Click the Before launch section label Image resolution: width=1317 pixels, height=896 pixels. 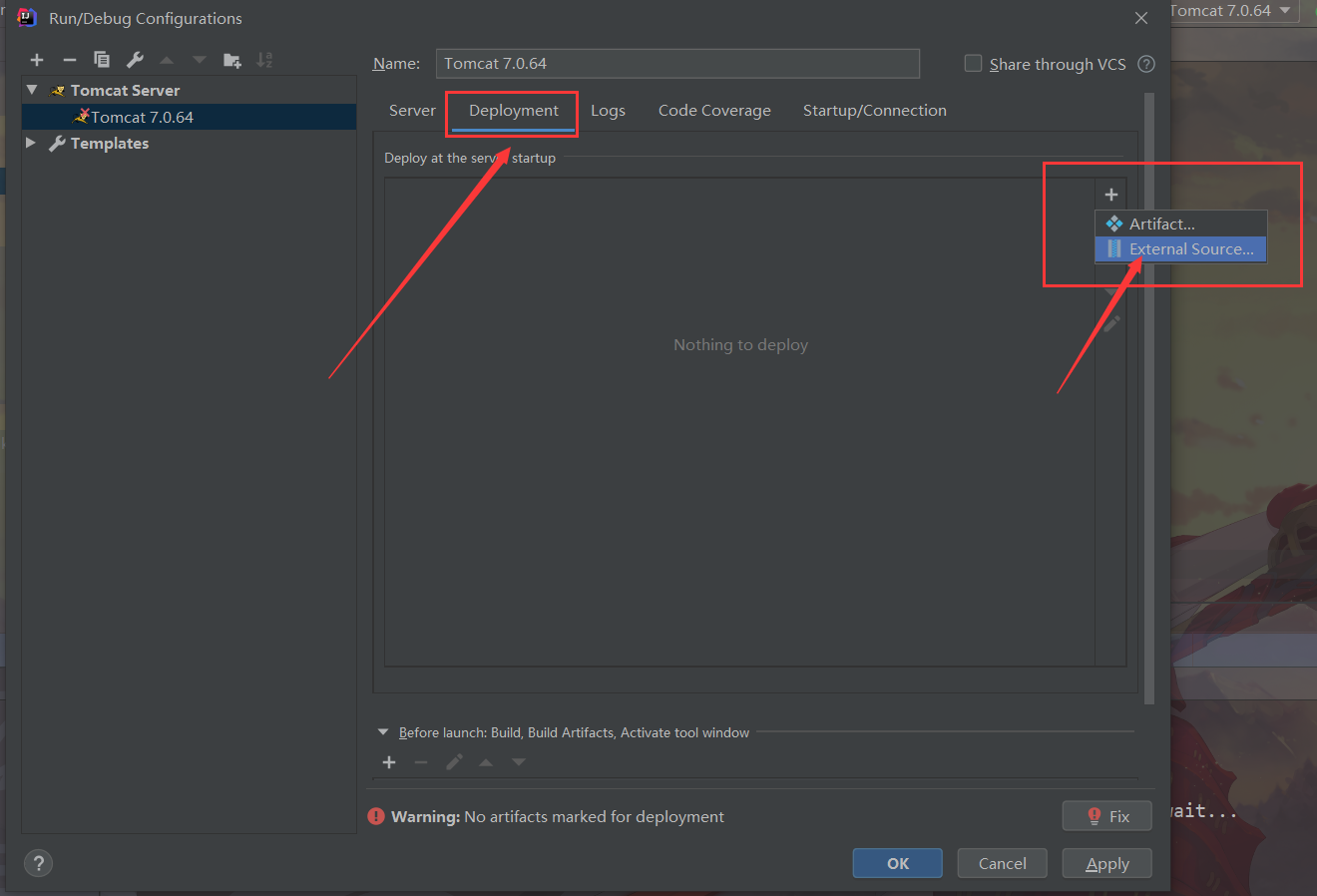574,732
